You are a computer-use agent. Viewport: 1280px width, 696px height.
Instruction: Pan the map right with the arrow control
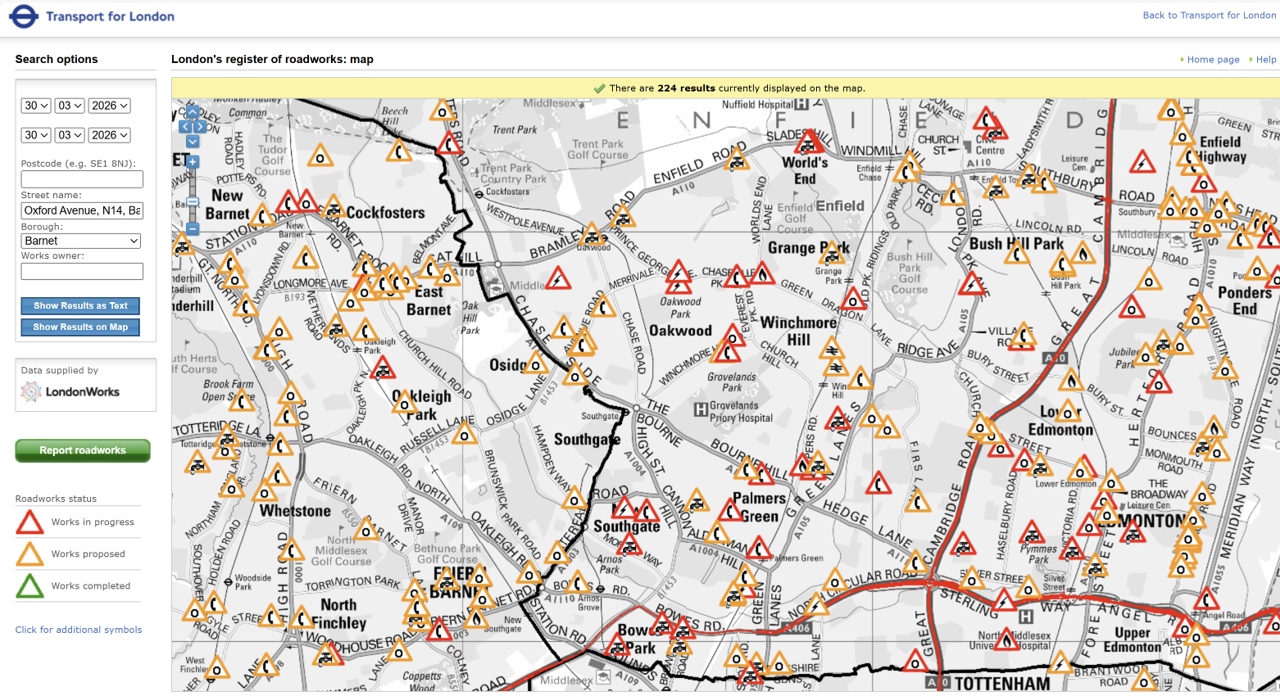click(x=201, y=126)
